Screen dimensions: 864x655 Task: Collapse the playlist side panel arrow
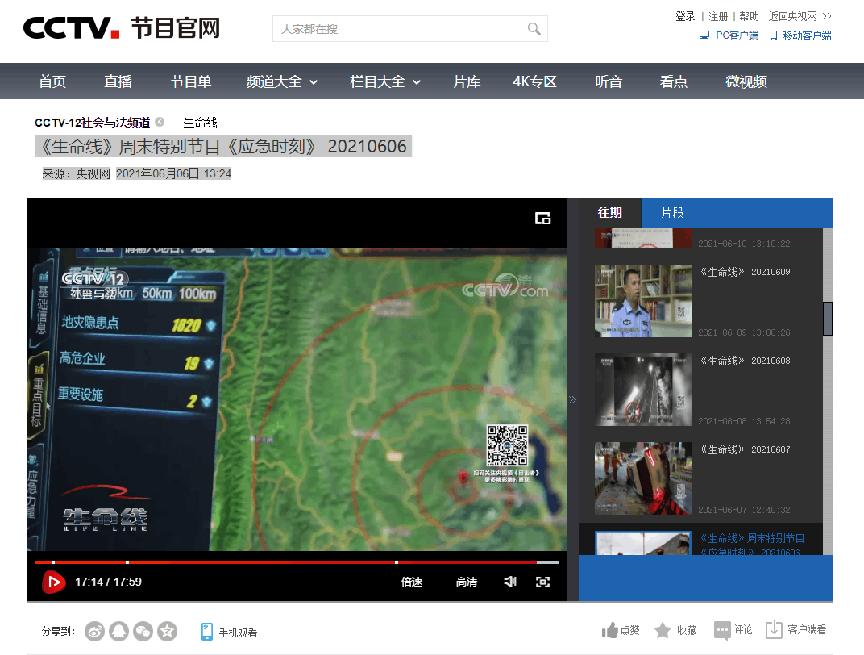point(573,399)
